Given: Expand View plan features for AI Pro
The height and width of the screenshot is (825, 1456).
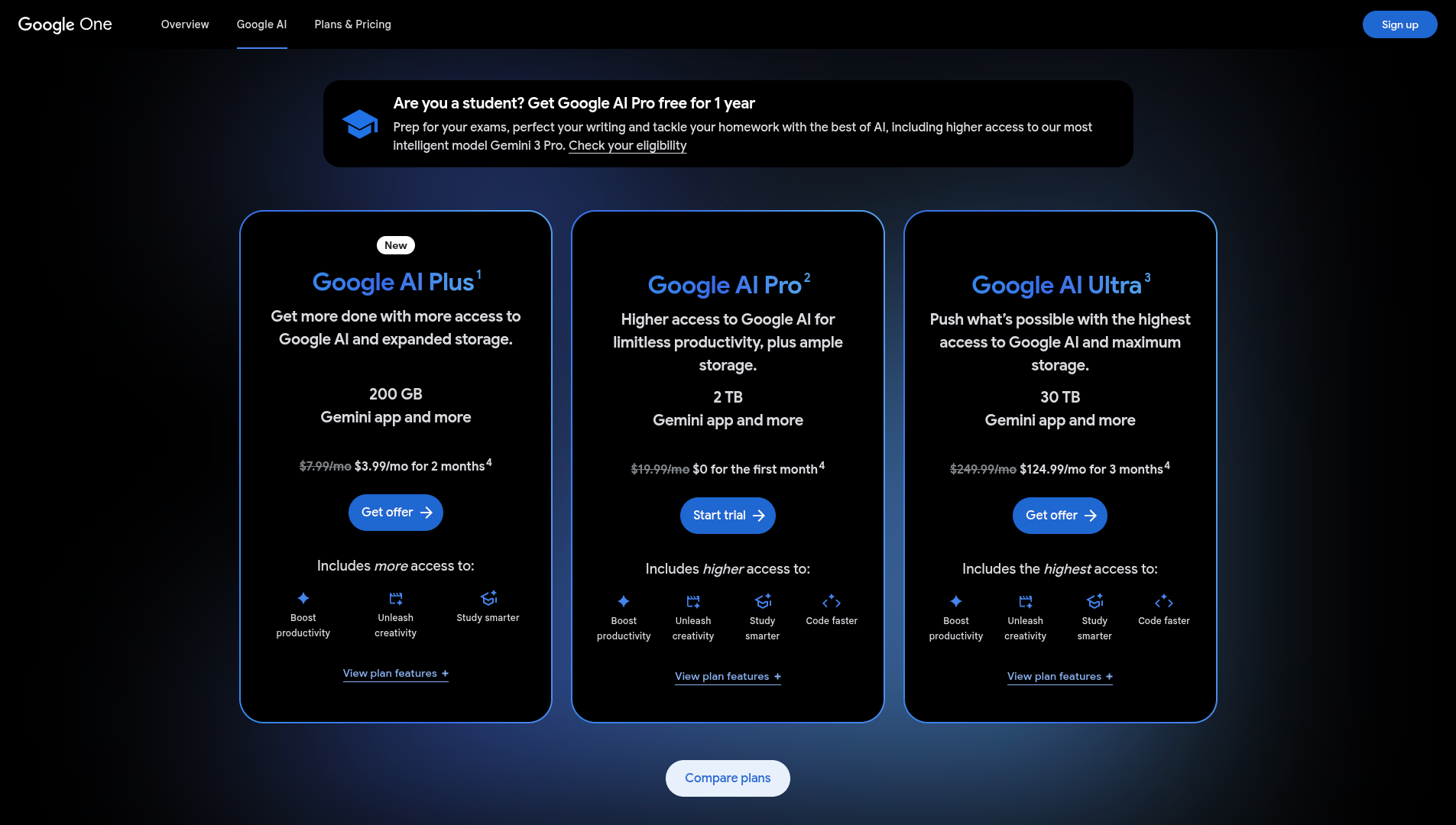Looking at the screenshot, I should click(728, 677).
